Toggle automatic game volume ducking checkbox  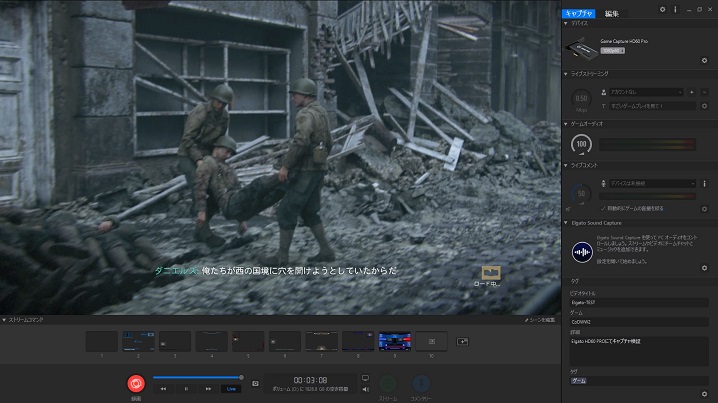tap(603, 208)
